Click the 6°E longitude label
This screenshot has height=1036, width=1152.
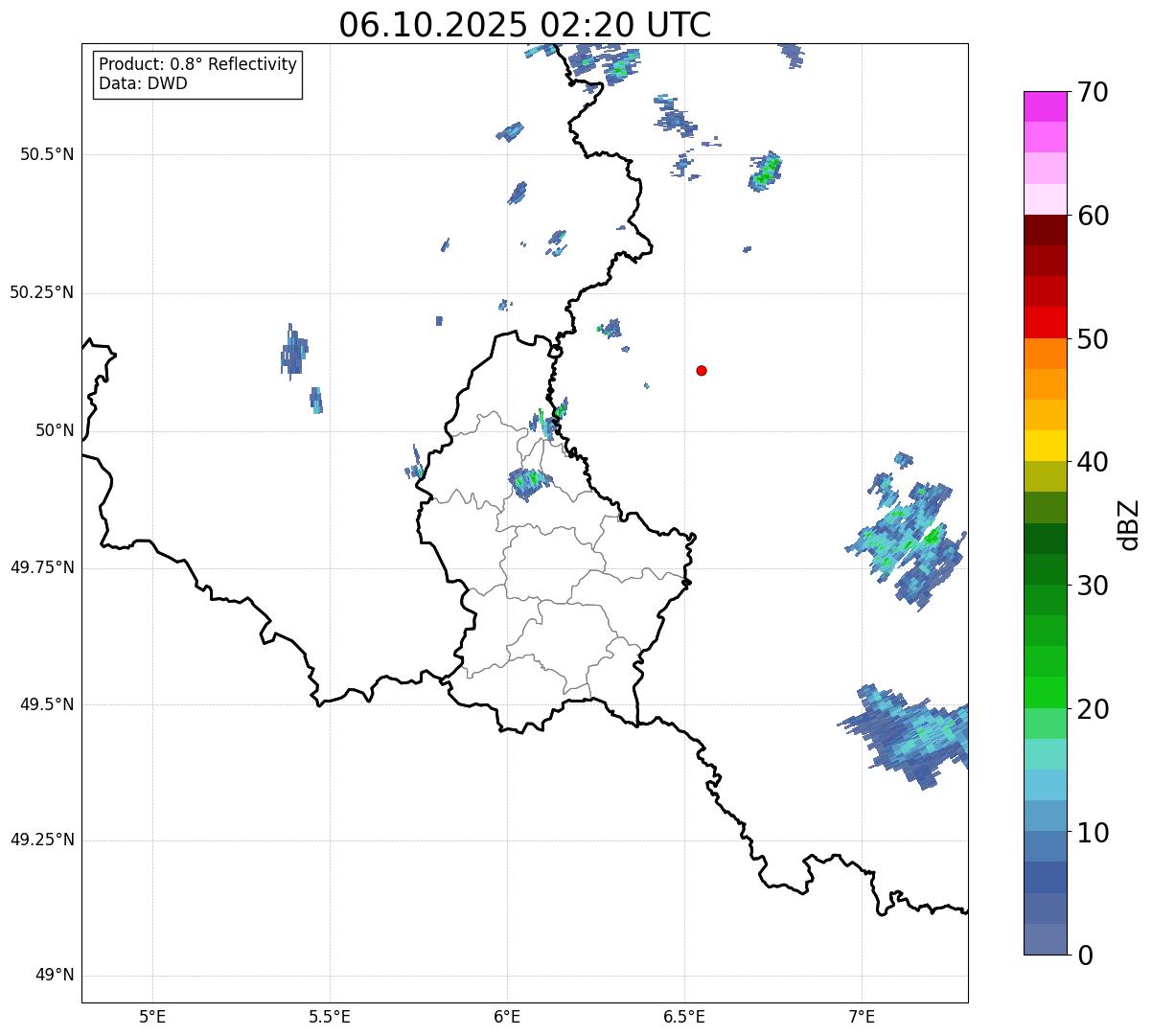(x=507, y=1016)
